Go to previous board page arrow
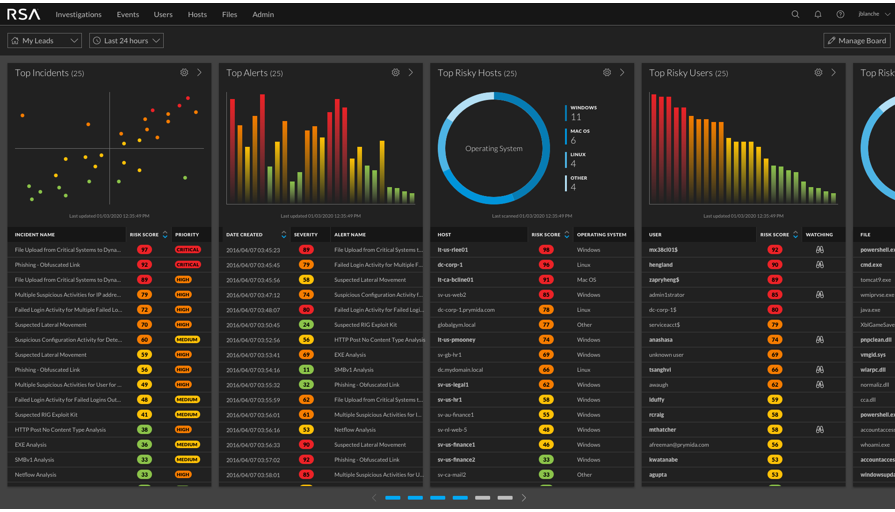The height and width of the screenshot is (512, 895). pos(374,498)
